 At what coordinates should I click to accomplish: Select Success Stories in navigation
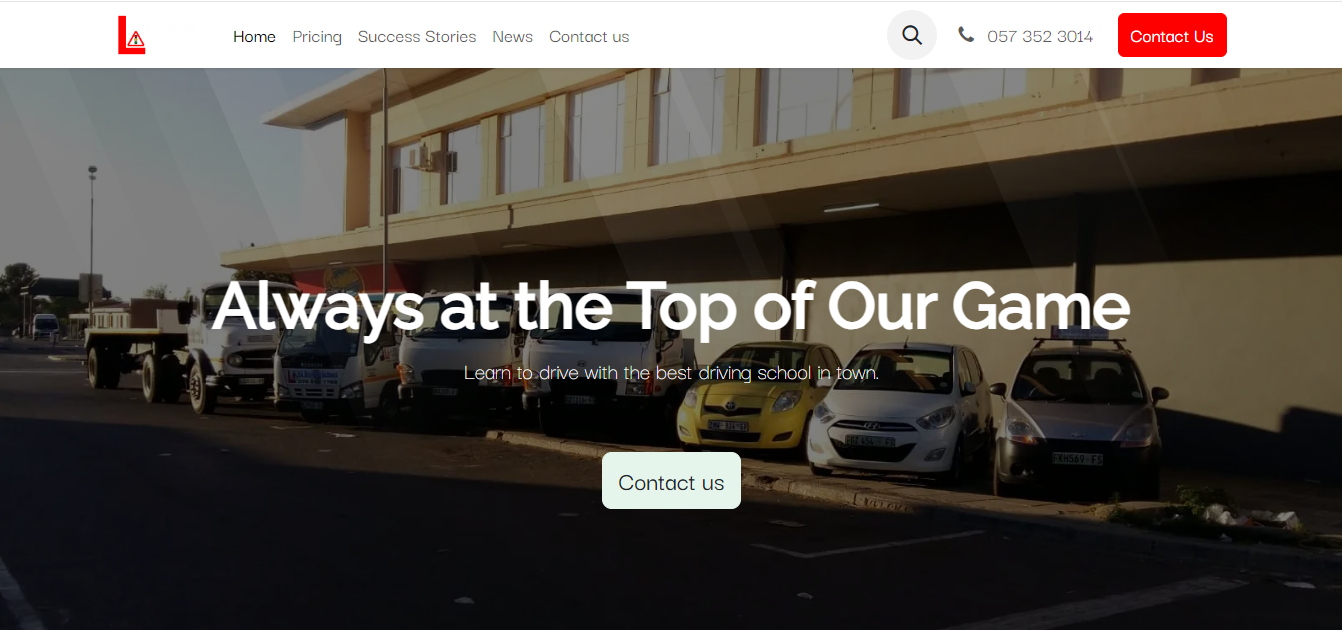tap(417, 36)
